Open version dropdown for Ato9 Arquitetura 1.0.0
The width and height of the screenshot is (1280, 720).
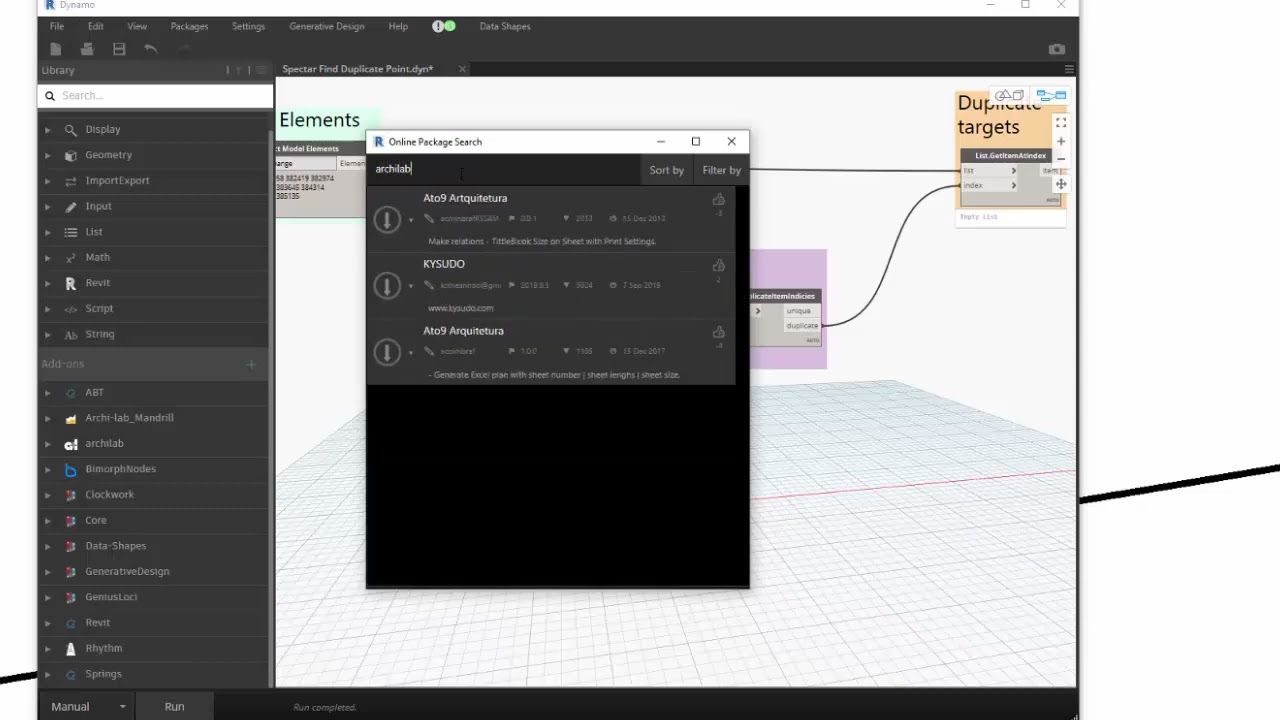pos(411,353)
